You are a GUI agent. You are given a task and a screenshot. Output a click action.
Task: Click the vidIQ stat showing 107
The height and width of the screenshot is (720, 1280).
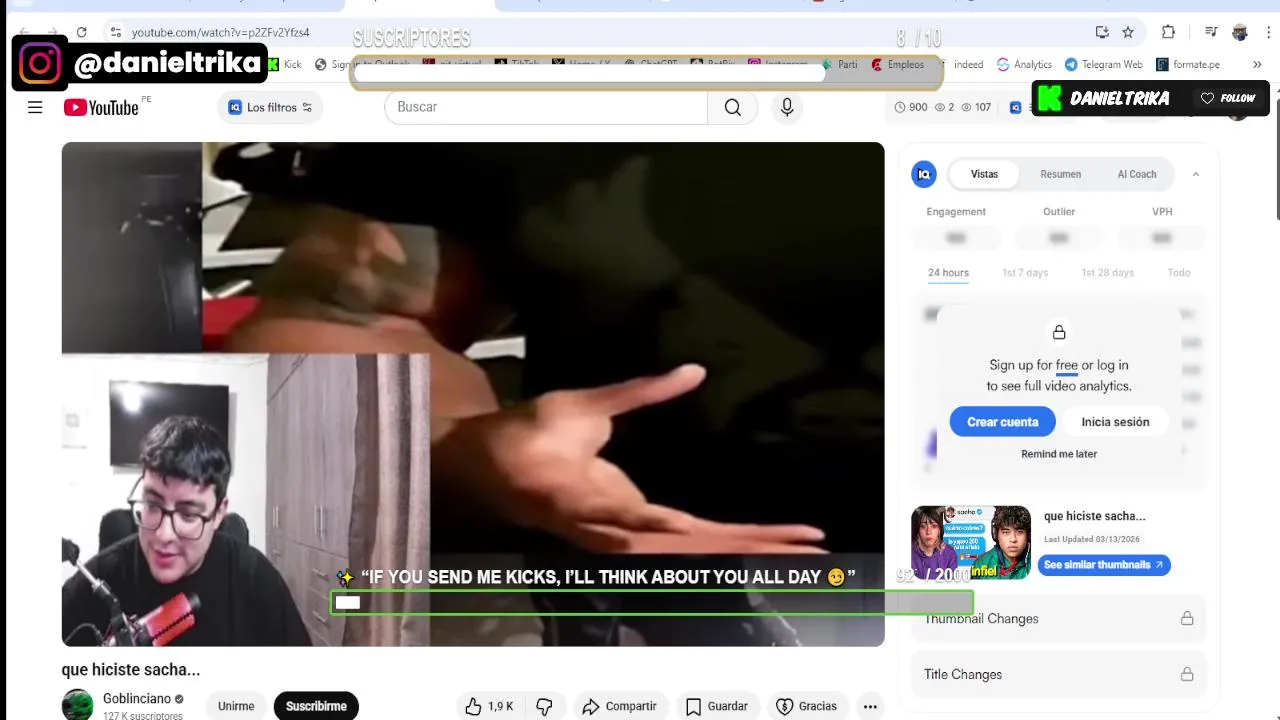coord(976,107)
